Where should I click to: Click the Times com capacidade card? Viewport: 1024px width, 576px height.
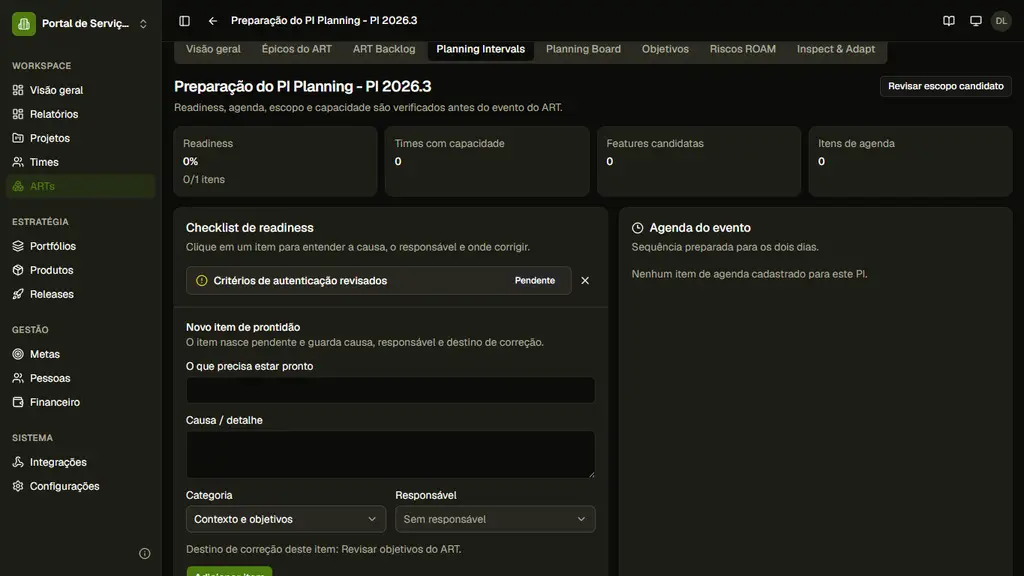pyautogui.click(x=487, y=161)
